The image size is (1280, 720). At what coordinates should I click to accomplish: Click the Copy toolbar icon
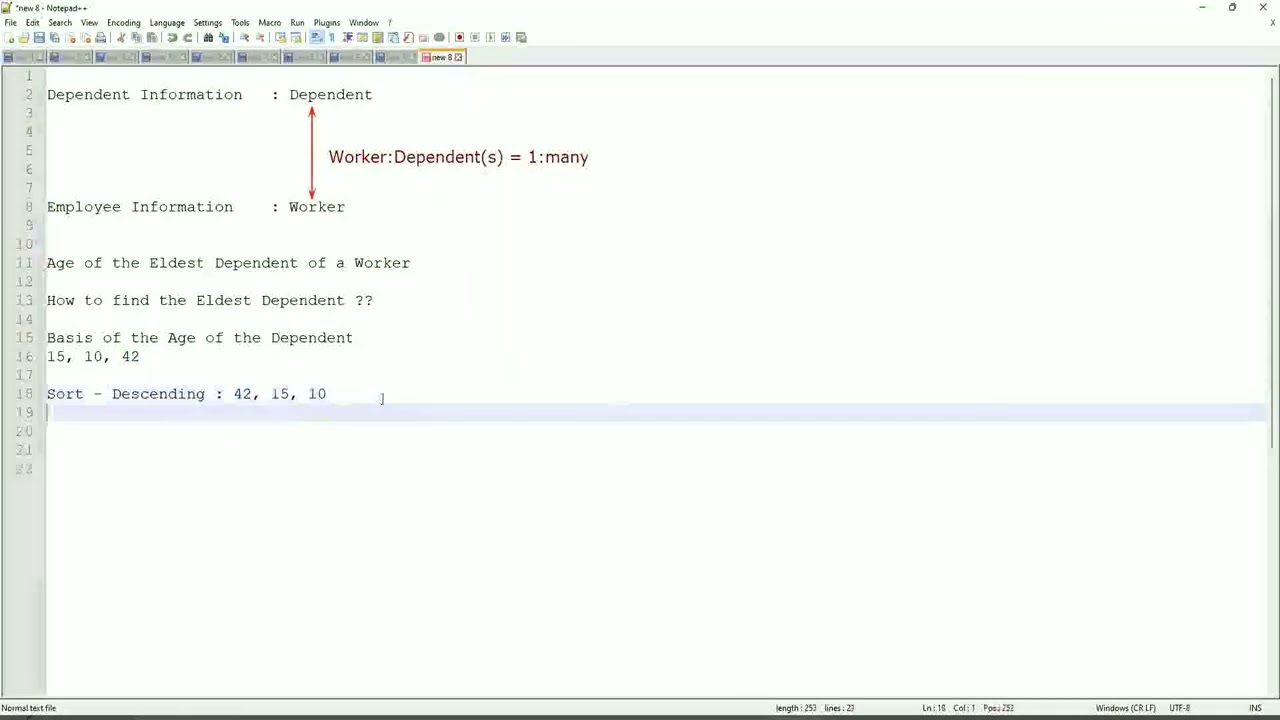[x=136, y=38]
